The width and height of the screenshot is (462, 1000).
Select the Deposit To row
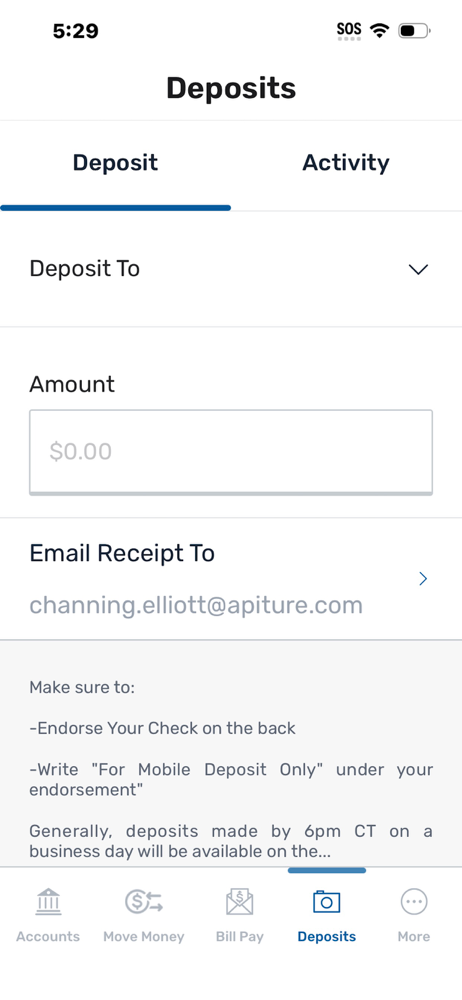[231, 269]
